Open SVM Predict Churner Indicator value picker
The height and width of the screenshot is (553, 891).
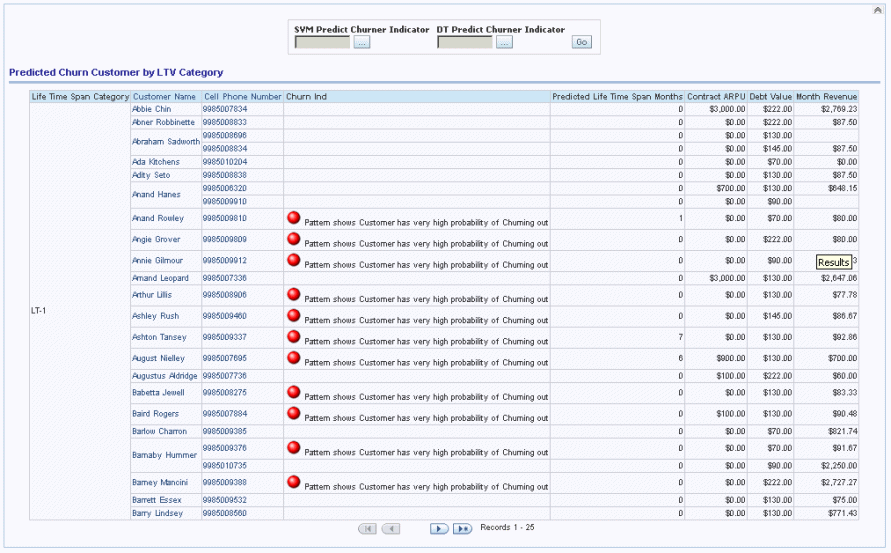362,42
